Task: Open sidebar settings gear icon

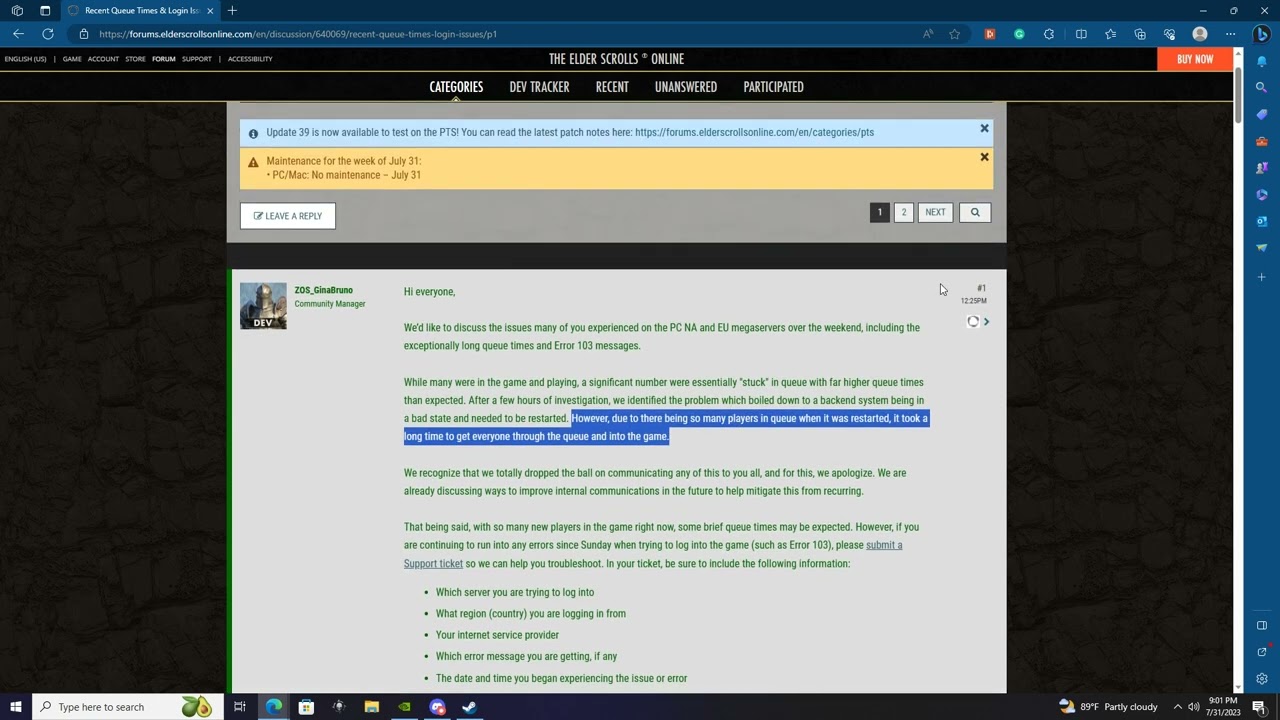Action: [x=1262, y=679]
